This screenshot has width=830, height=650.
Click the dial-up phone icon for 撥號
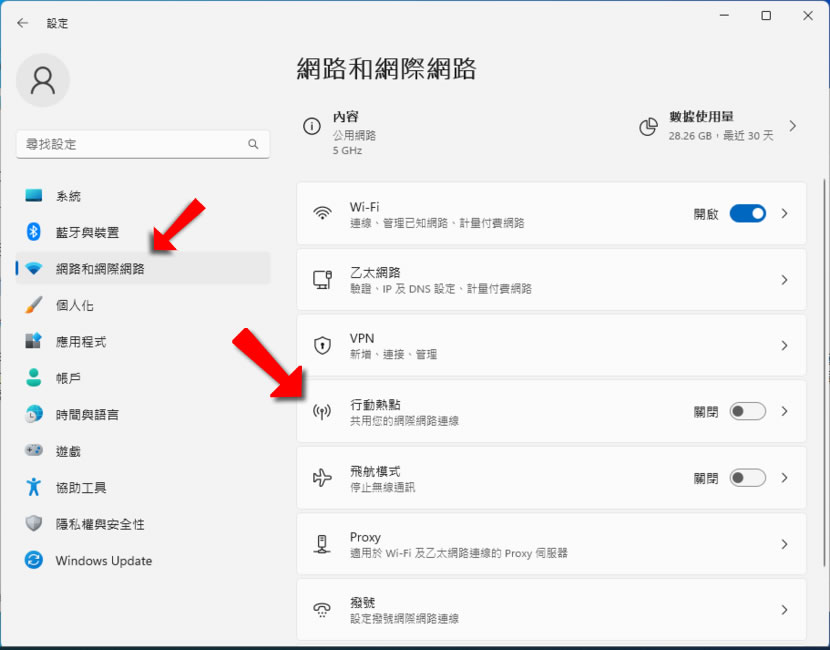(322, 610)
